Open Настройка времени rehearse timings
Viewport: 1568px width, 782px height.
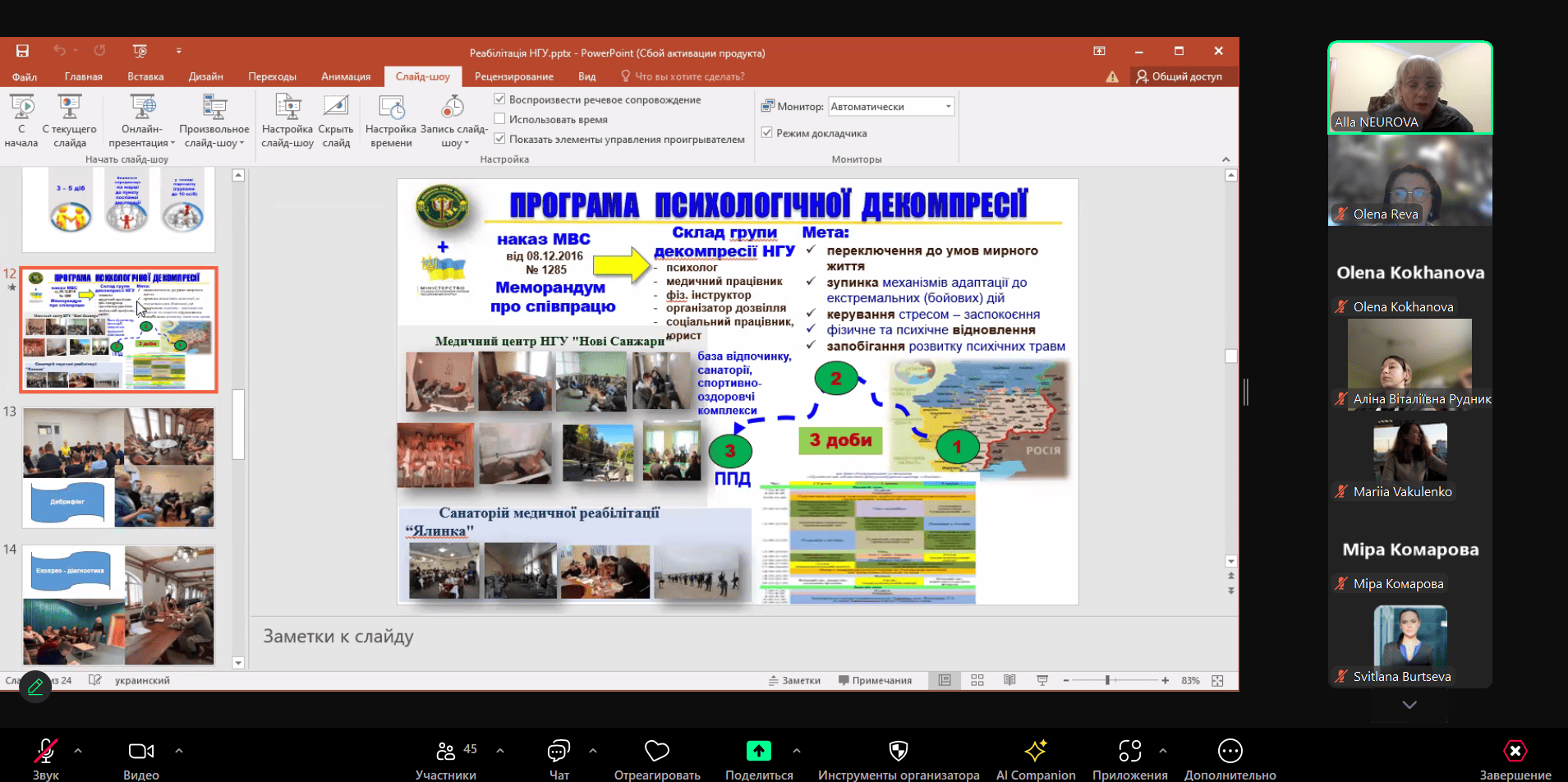pos(391,121)
